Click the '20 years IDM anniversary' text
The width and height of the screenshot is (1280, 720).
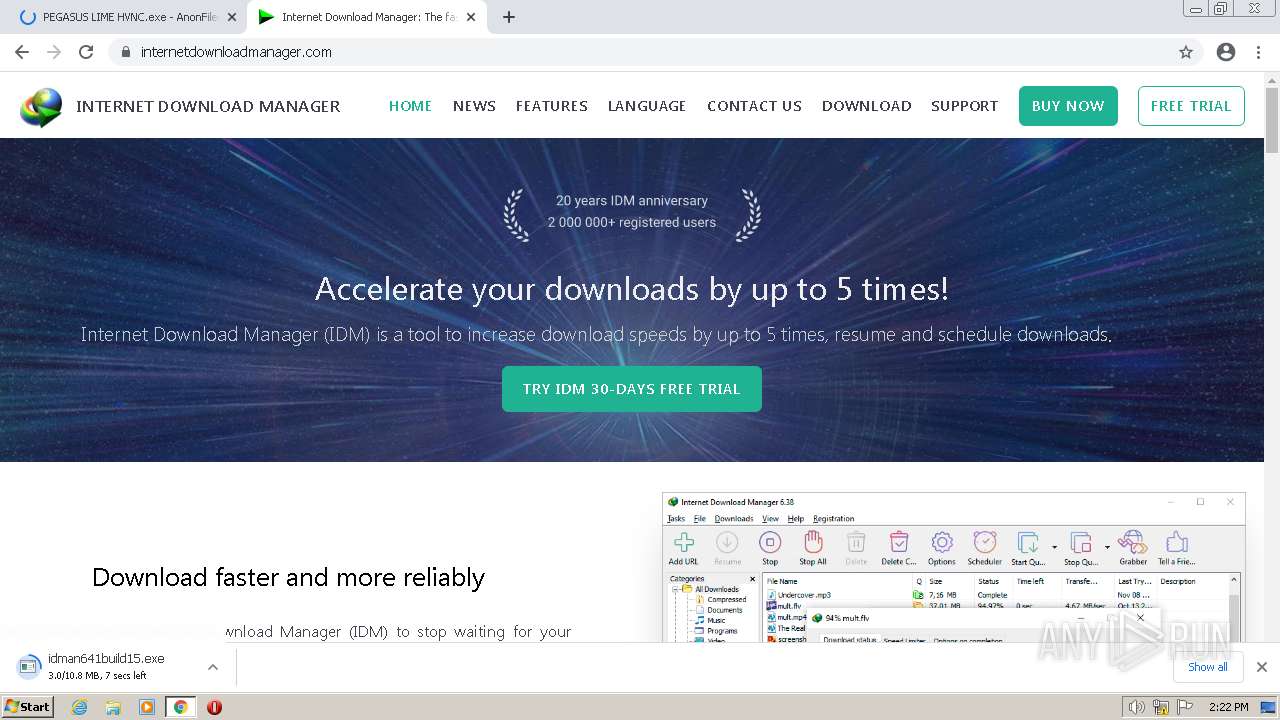632,201
